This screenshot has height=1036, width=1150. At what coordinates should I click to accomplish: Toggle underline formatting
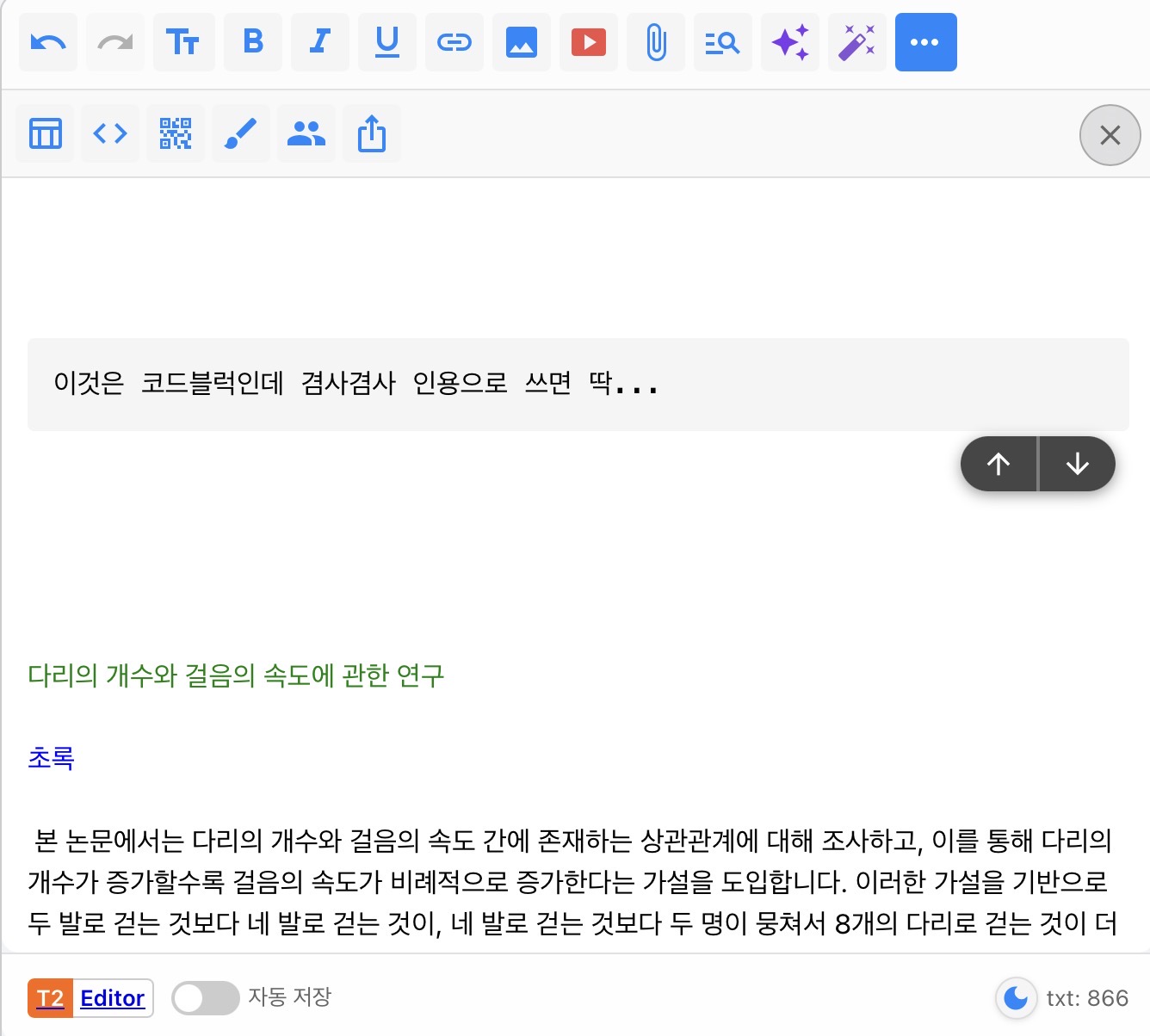coord(387,42)
